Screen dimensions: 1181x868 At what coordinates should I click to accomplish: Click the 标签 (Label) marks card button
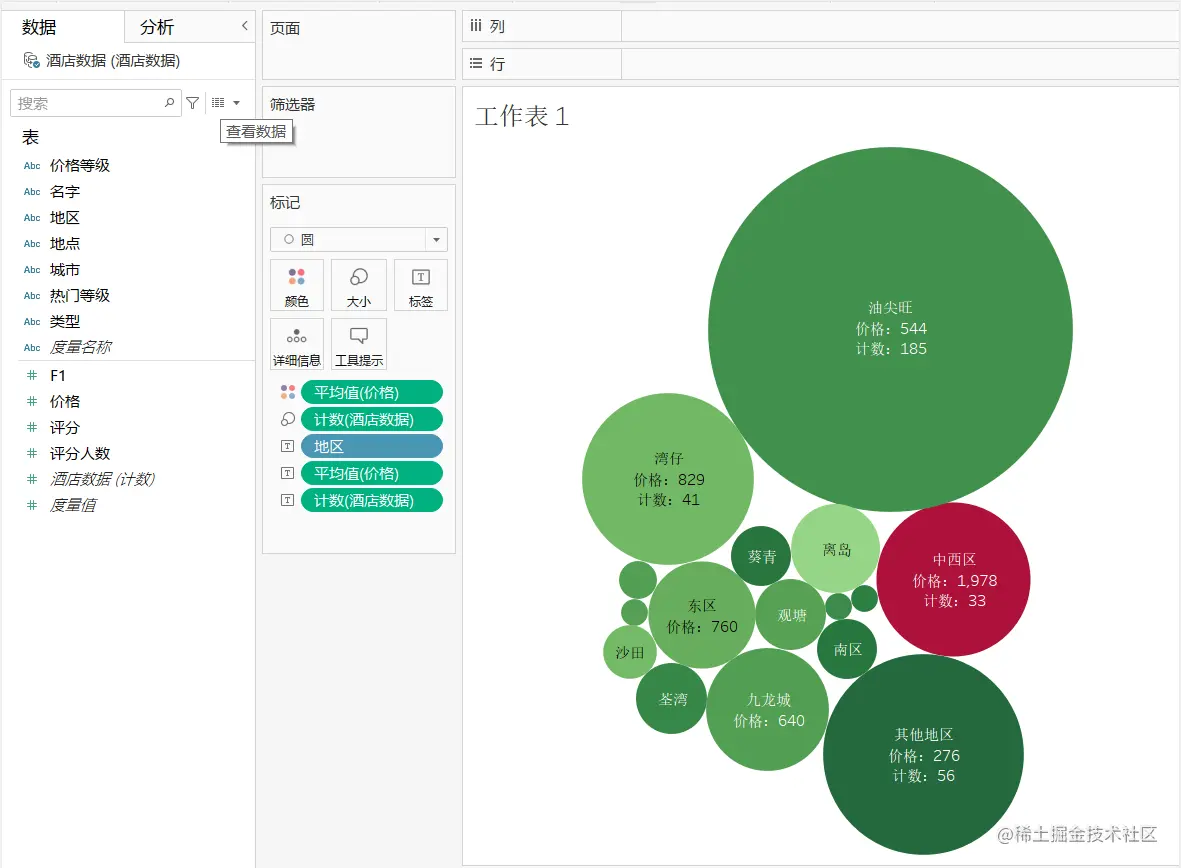tap(420, 285)
